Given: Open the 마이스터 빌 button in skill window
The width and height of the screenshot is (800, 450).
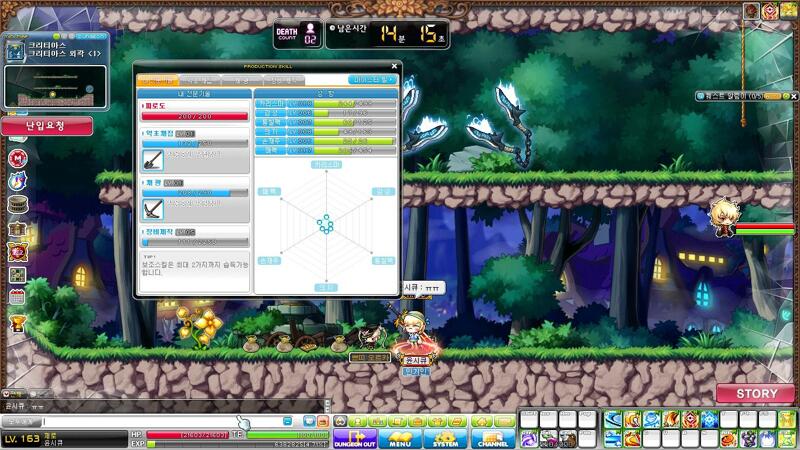Looking at the screenshot, I should click(372, 80).
